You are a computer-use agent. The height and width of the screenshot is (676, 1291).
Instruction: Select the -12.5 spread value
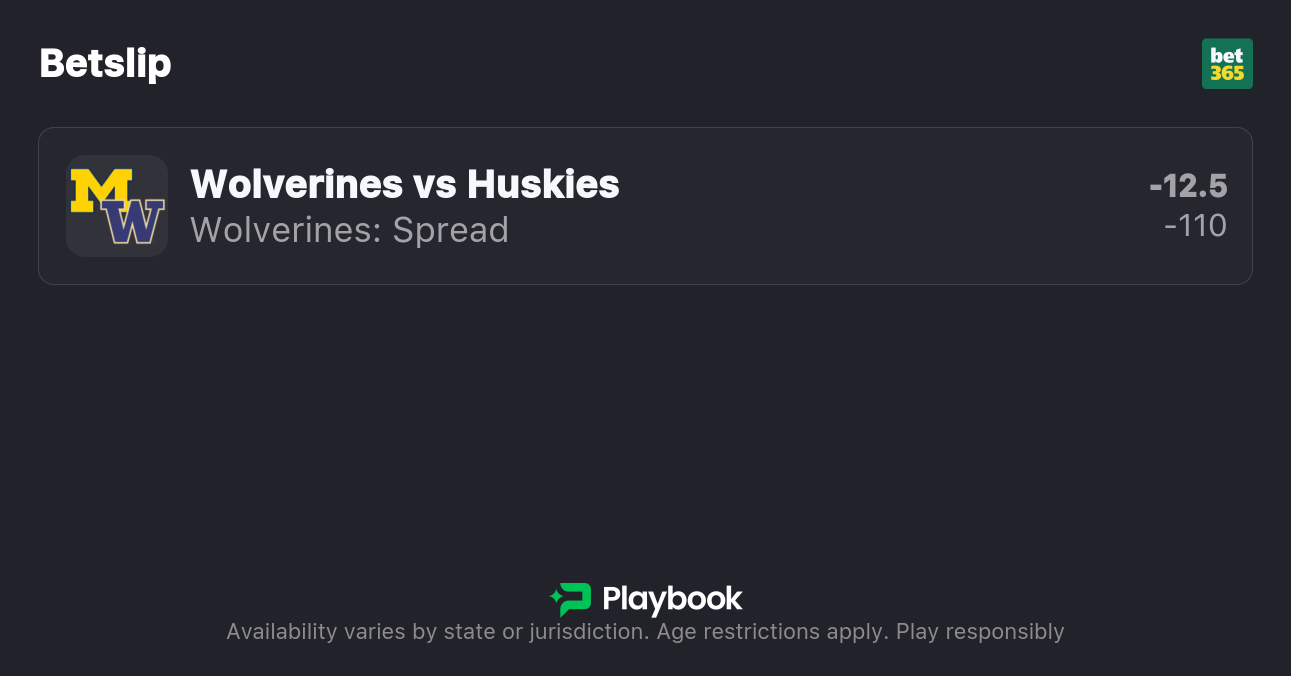click(1188, 186)
